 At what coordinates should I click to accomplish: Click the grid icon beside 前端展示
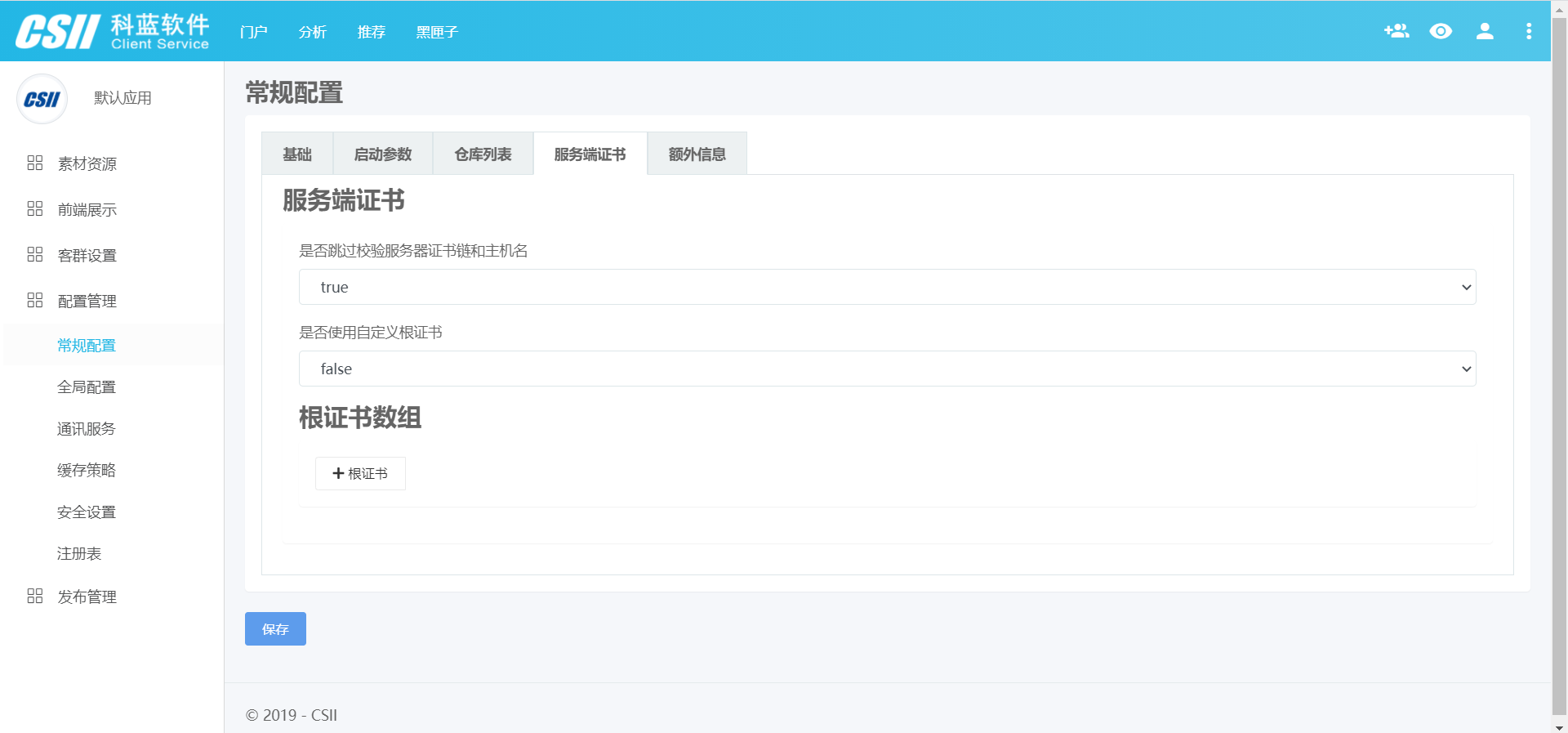click(35, 208)
